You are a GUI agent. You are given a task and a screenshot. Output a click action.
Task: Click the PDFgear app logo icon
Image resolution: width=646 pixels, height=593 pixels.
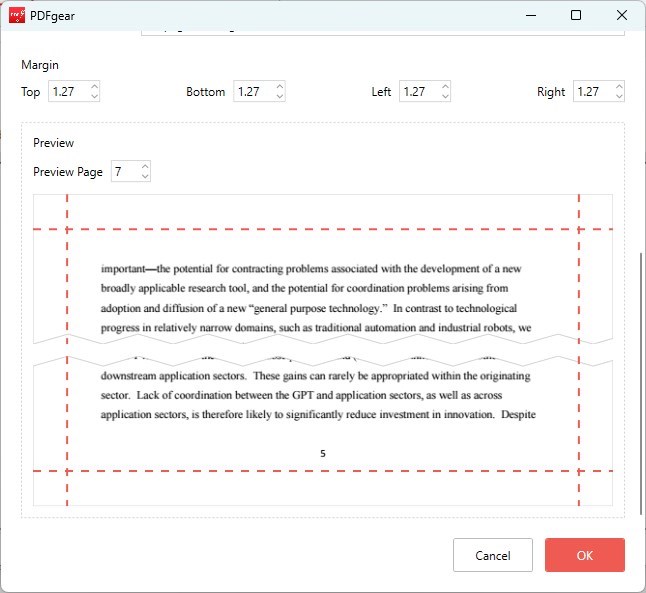(x=17, y=16)
